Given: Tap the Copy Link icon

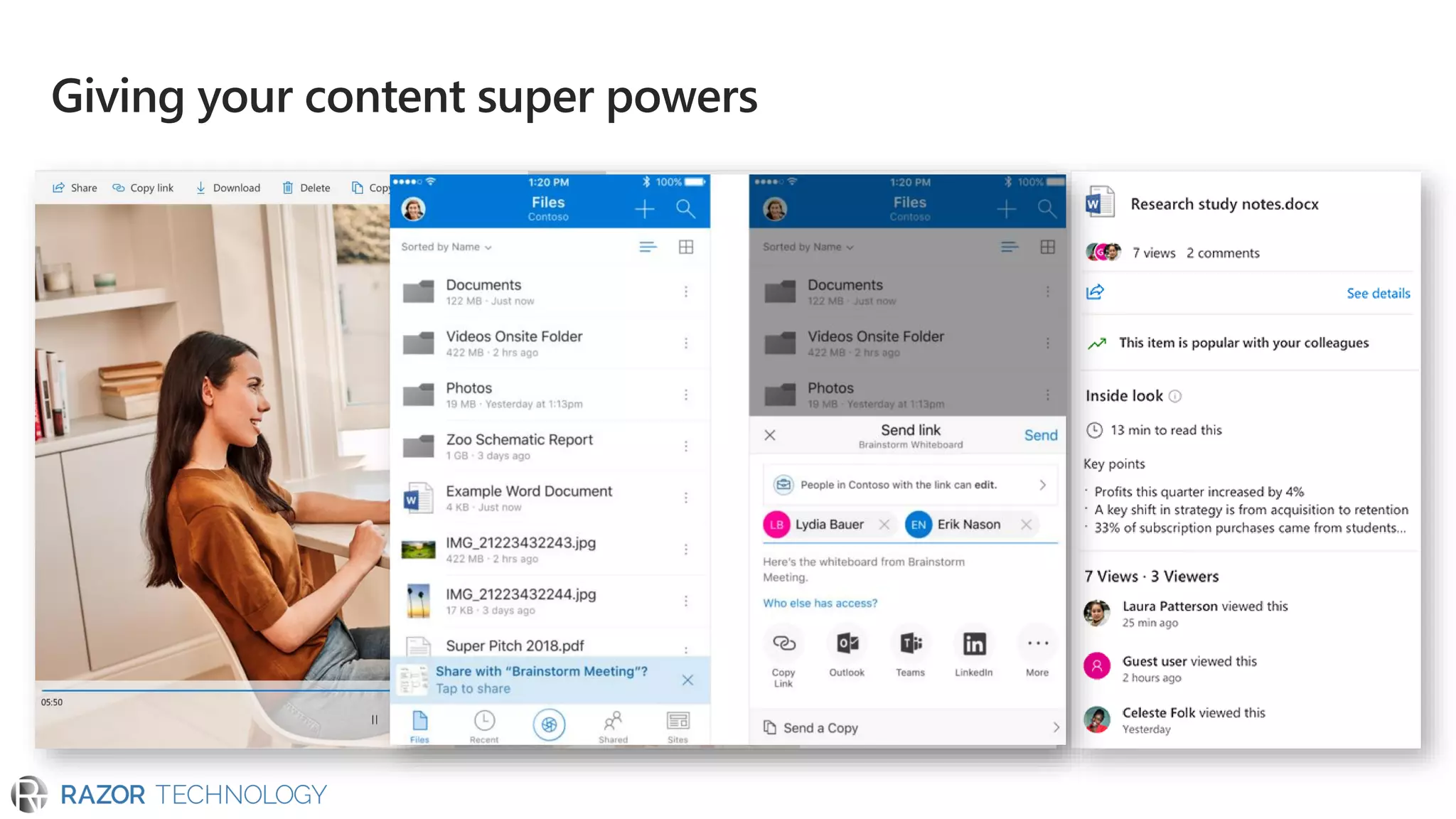Looking at the screenshot, I should click(x=783, y=644).
